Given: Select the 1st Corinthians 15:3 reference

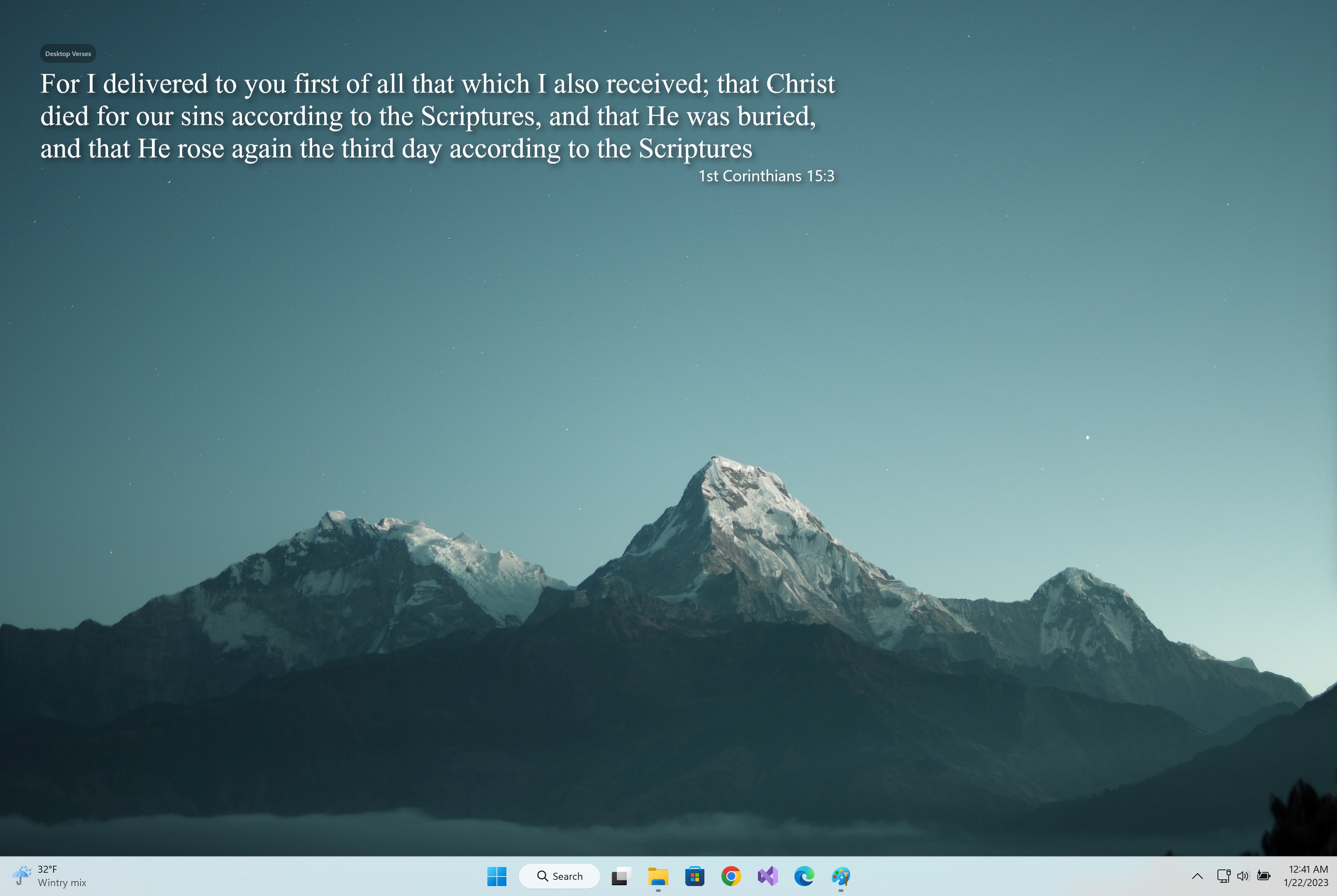Looking at the screenshot, I should [x=766, y=176].
